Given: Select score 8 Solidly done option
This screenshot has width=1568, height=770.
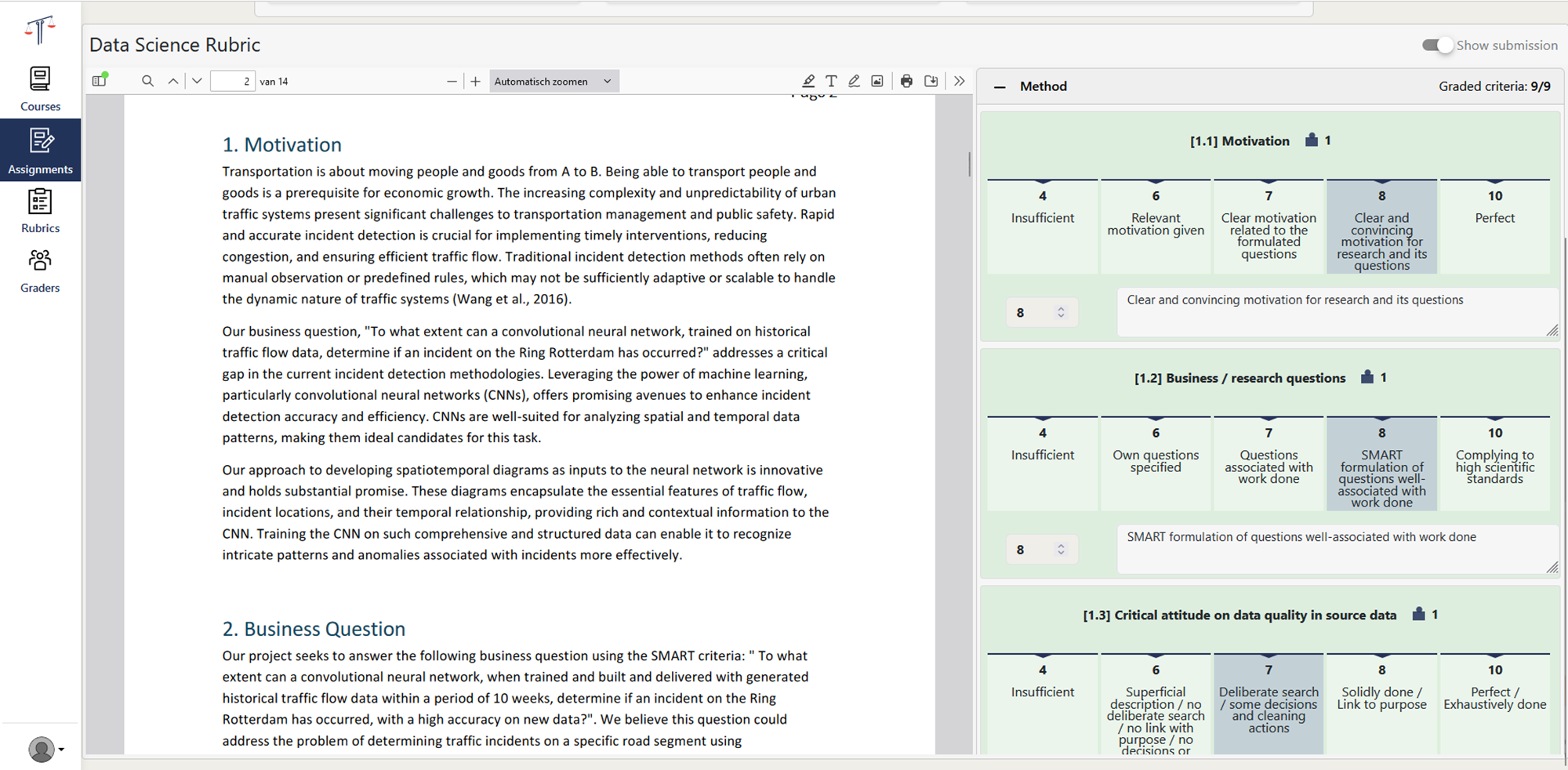Looking at the screenshot, I should [1381, 704].
